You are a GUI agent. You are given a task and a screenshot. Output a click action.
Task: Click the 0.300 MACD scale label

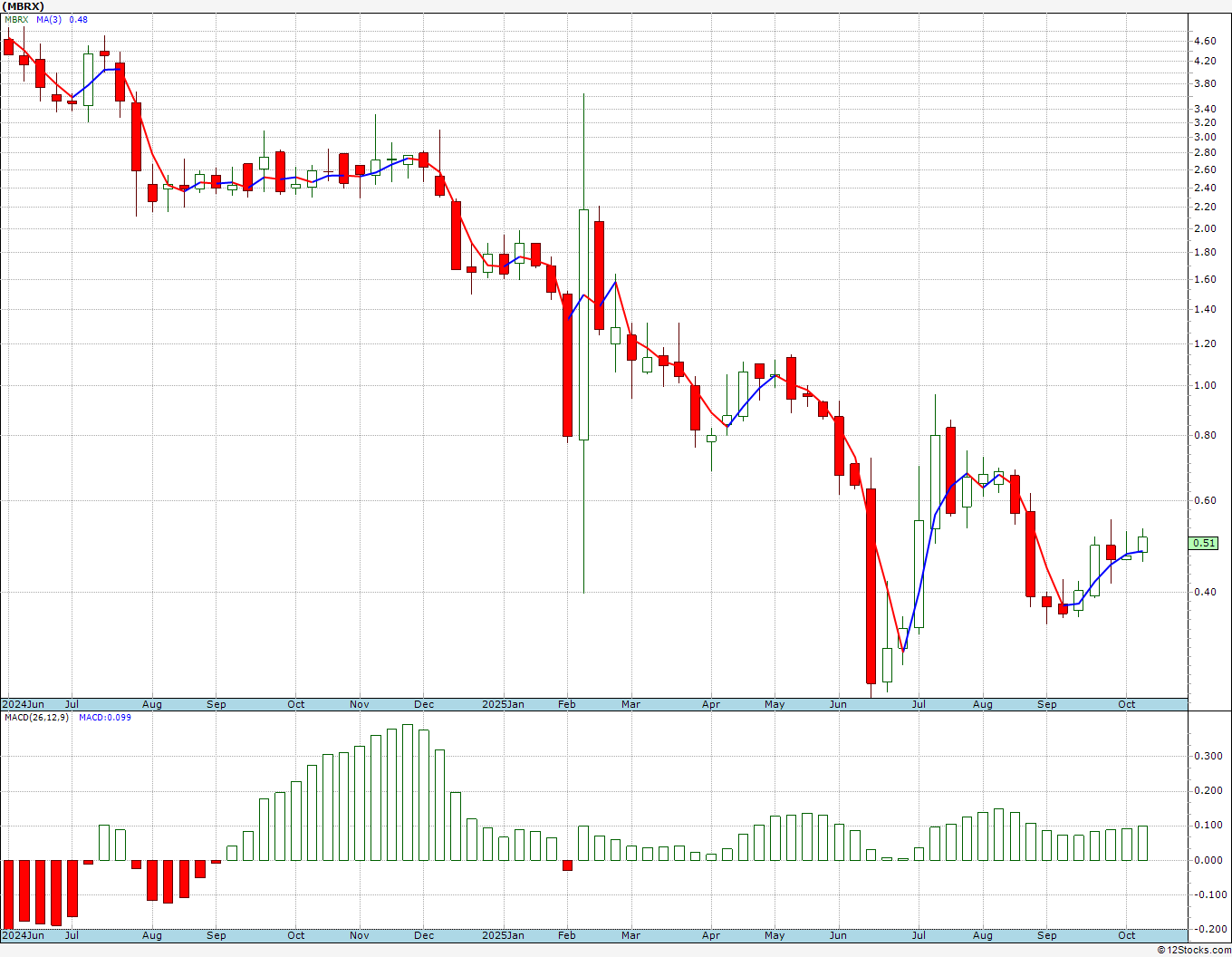(1207, 756)
